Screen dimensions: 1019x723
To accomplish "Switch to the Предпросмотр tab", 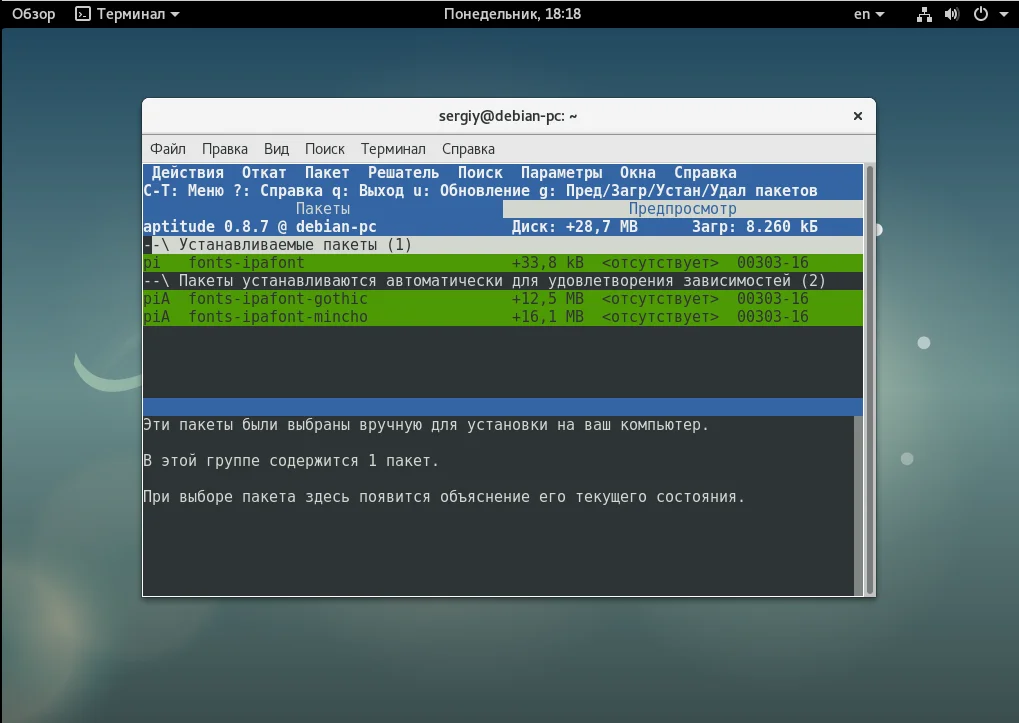I will tap(682, 209).
